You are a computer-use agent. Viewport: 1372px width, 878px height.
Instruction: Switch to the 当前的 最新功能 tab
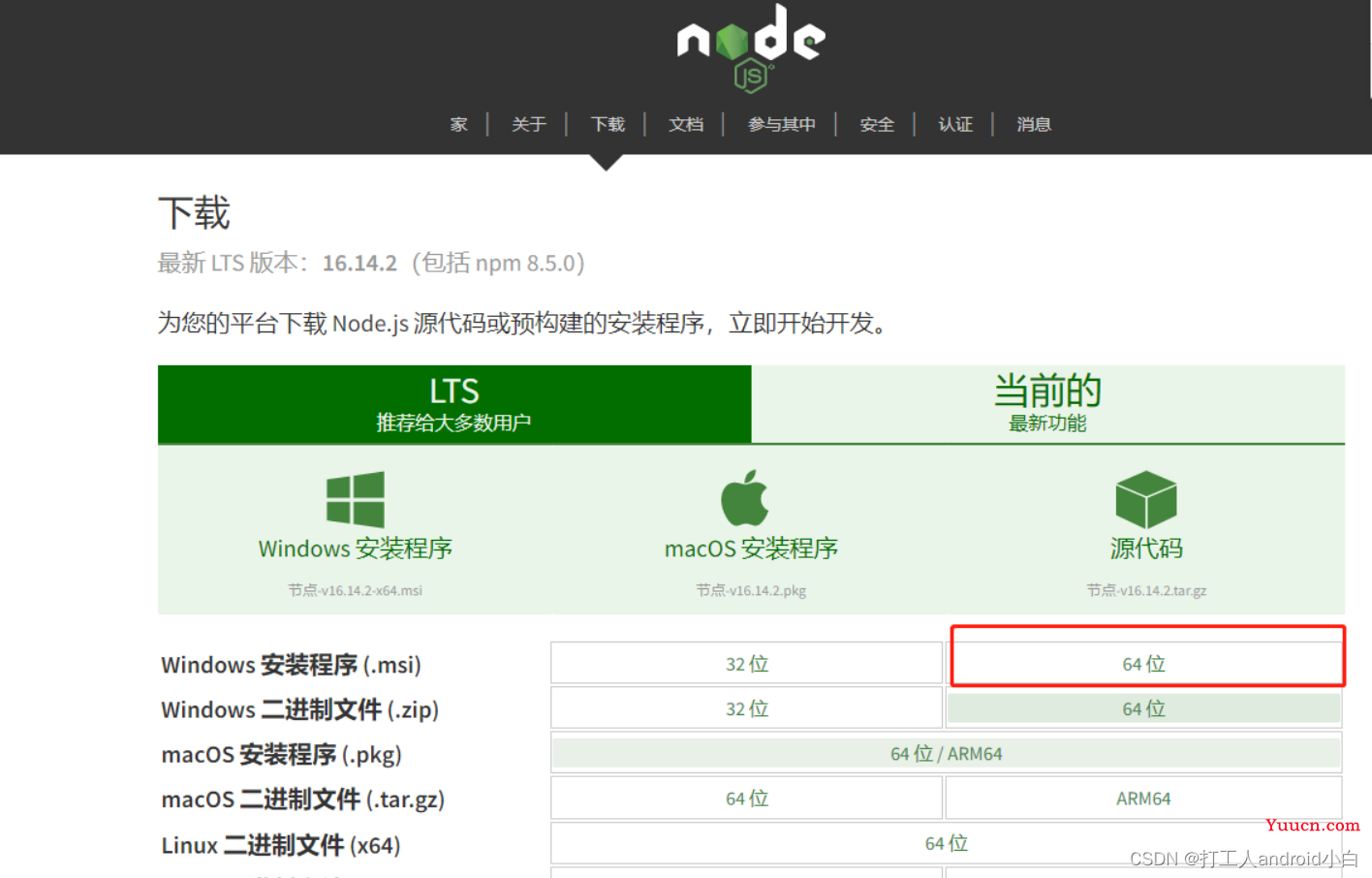point(1048,404)
